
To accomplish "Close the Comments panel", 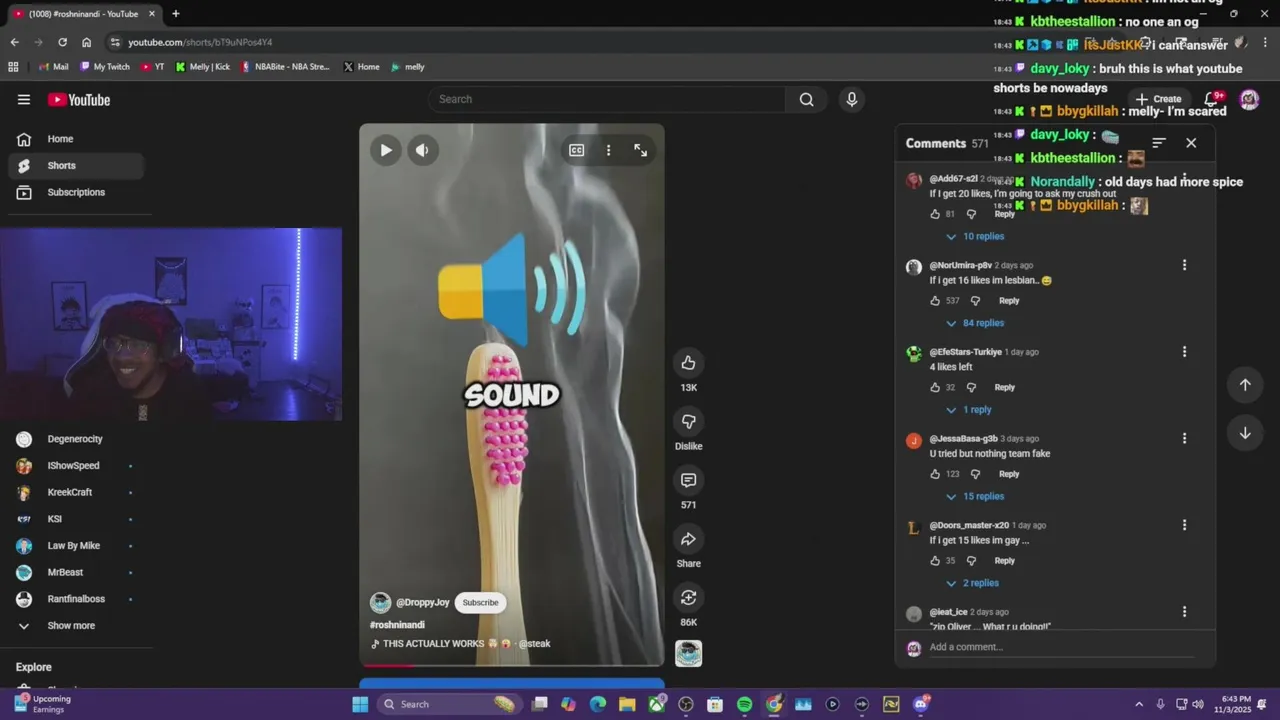I will [1191, 143].
